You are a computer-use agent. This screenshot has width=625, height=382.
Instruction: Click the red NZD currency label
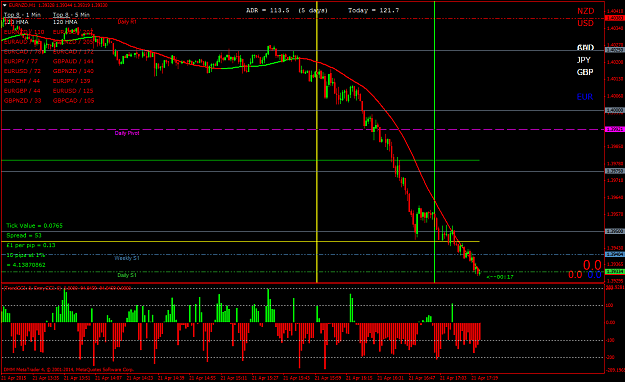coord(586,11)
